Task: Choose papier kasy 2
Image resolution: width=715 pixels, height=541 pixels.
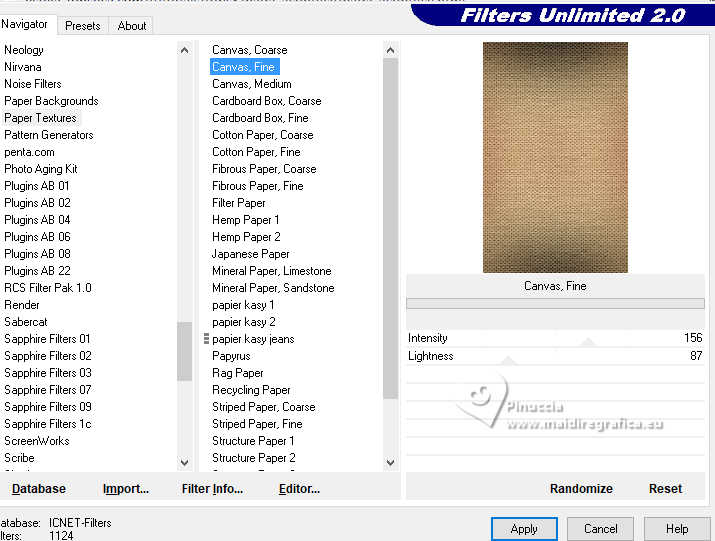Action: [244, 322]
